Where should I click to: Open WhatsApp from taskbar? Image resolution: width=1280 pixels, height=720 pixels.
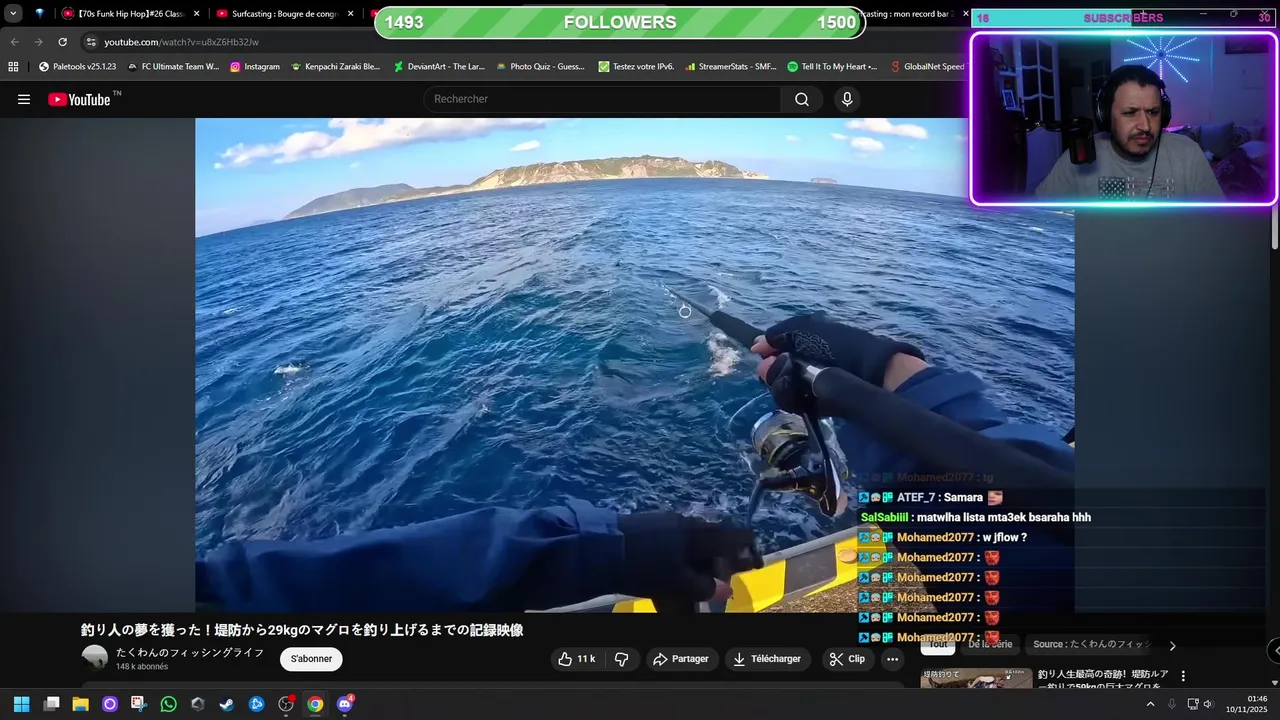coord(168,704)
